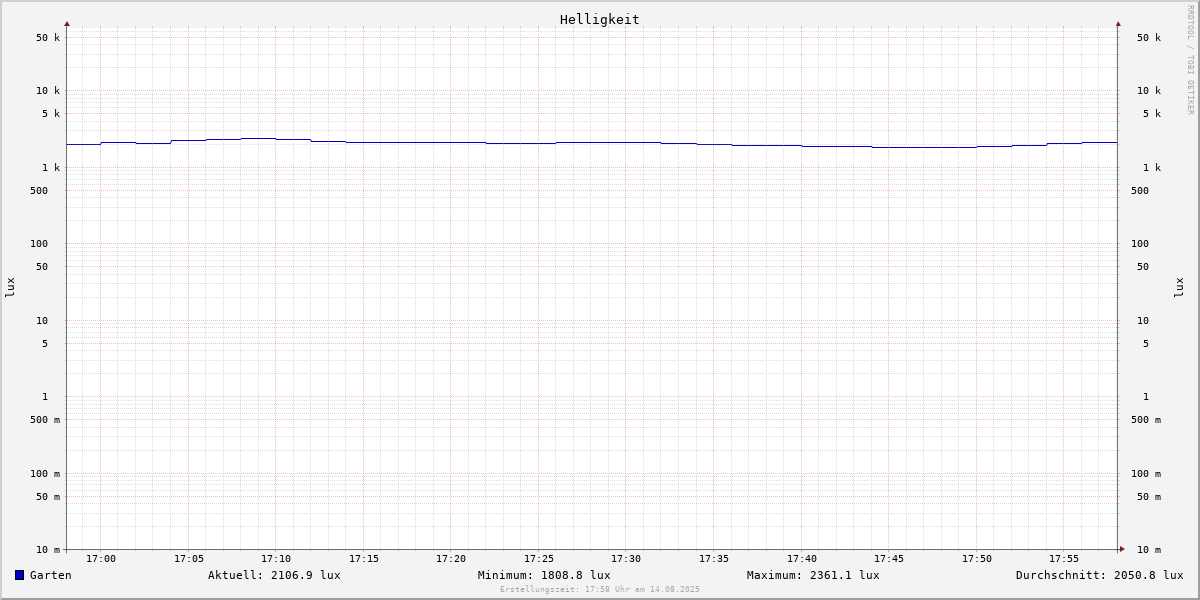1200x600 pixels.
Task: Click the blue Garten legend color box
Action: pyautogui.click(x=19, y=575)
